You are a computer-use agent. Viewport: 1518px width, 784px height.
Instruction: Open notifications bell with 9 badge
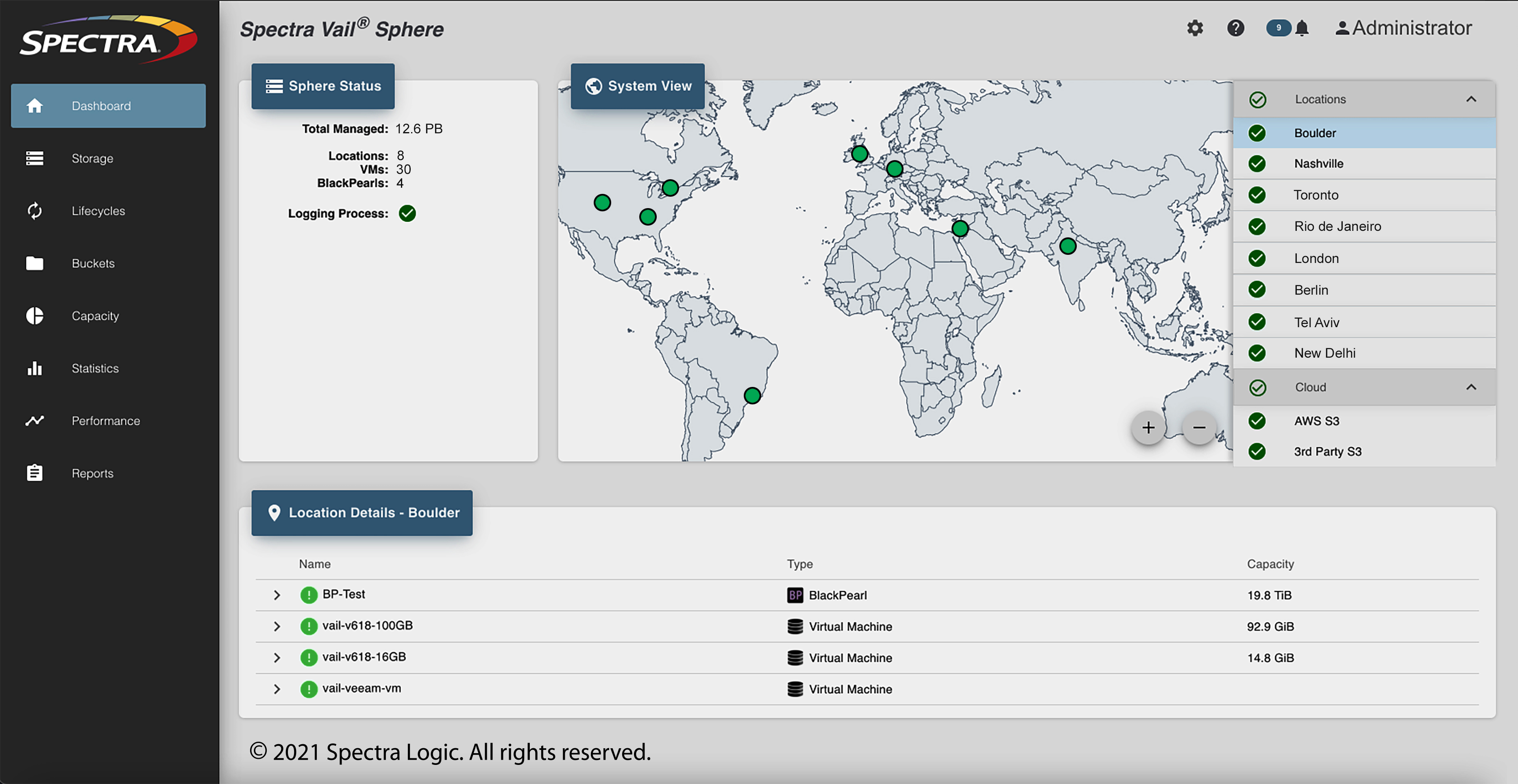[x=1302, y=28]
